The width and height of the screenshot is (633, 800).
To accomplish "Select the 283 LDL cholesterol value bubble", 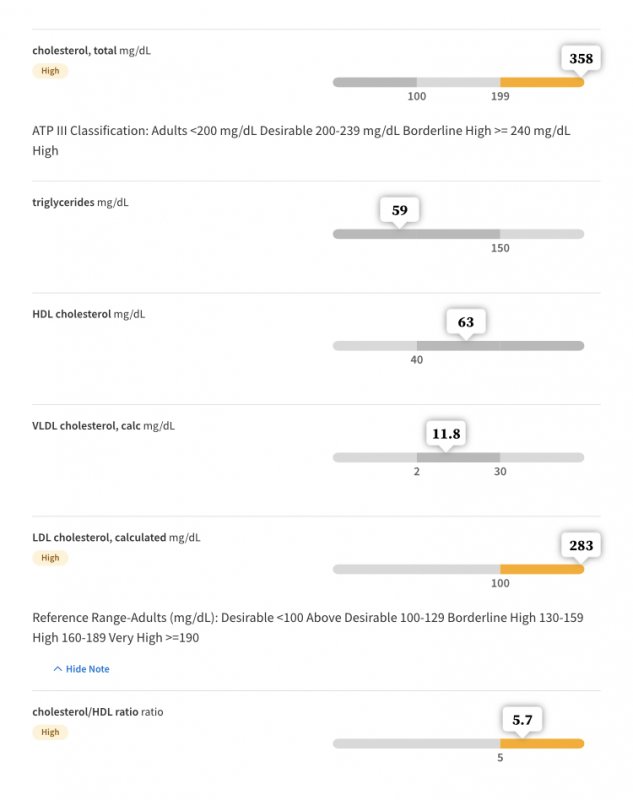I will point(581,545).
